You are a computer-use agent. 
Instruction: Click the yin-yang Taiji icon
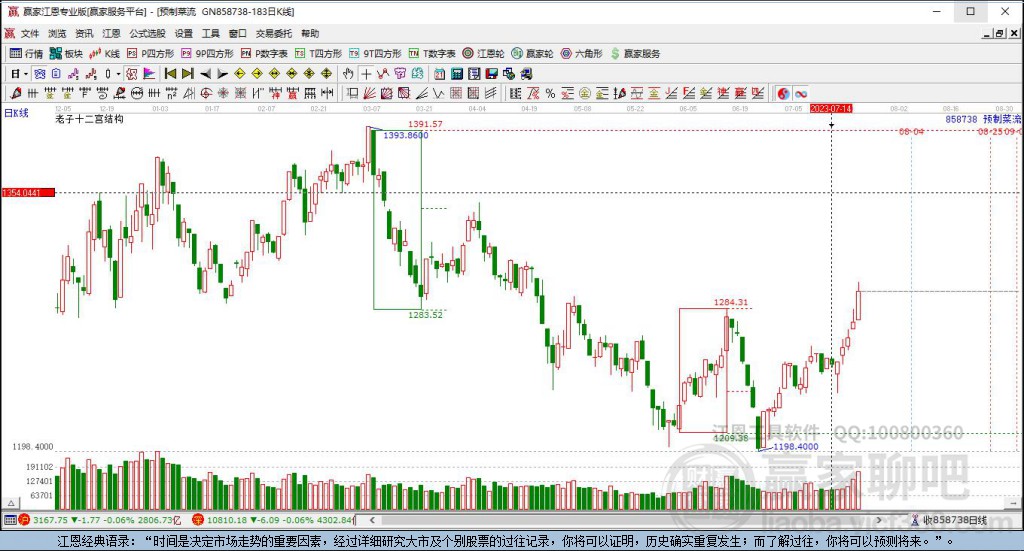point(783,93)
